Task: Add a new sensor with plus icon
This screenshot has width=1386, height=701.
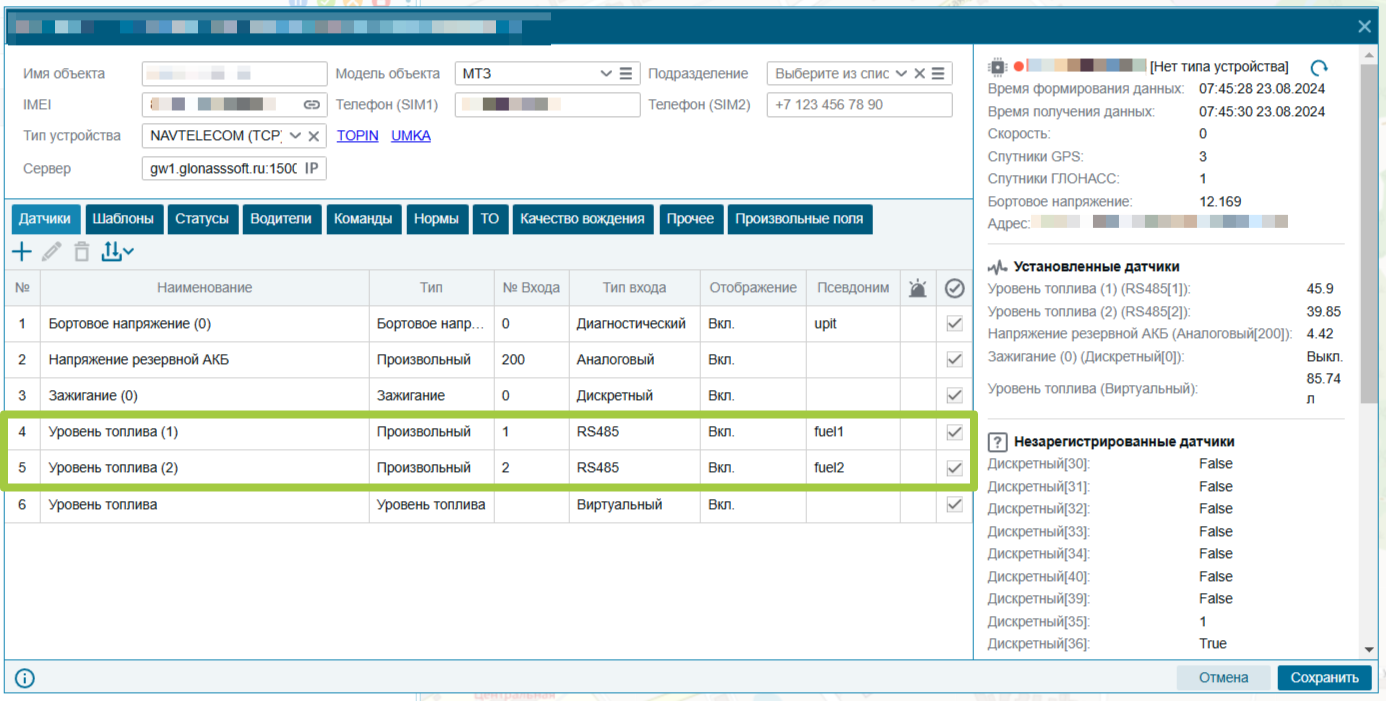Action: (21, 251)
